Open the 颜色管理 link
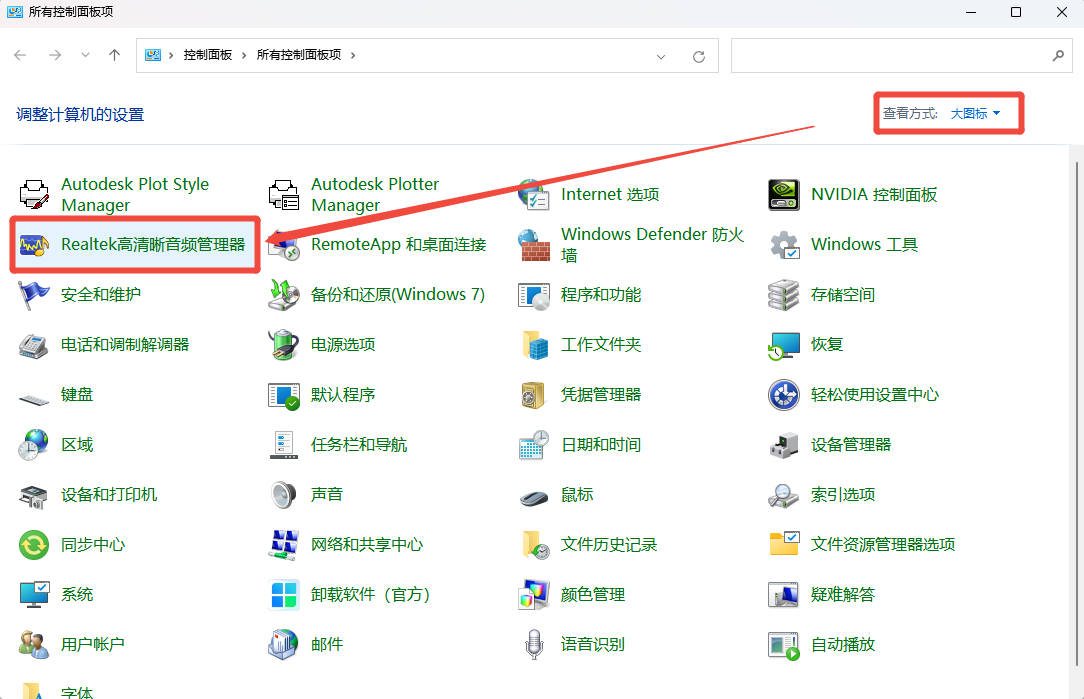The image size is (1084, 699). 592,595
